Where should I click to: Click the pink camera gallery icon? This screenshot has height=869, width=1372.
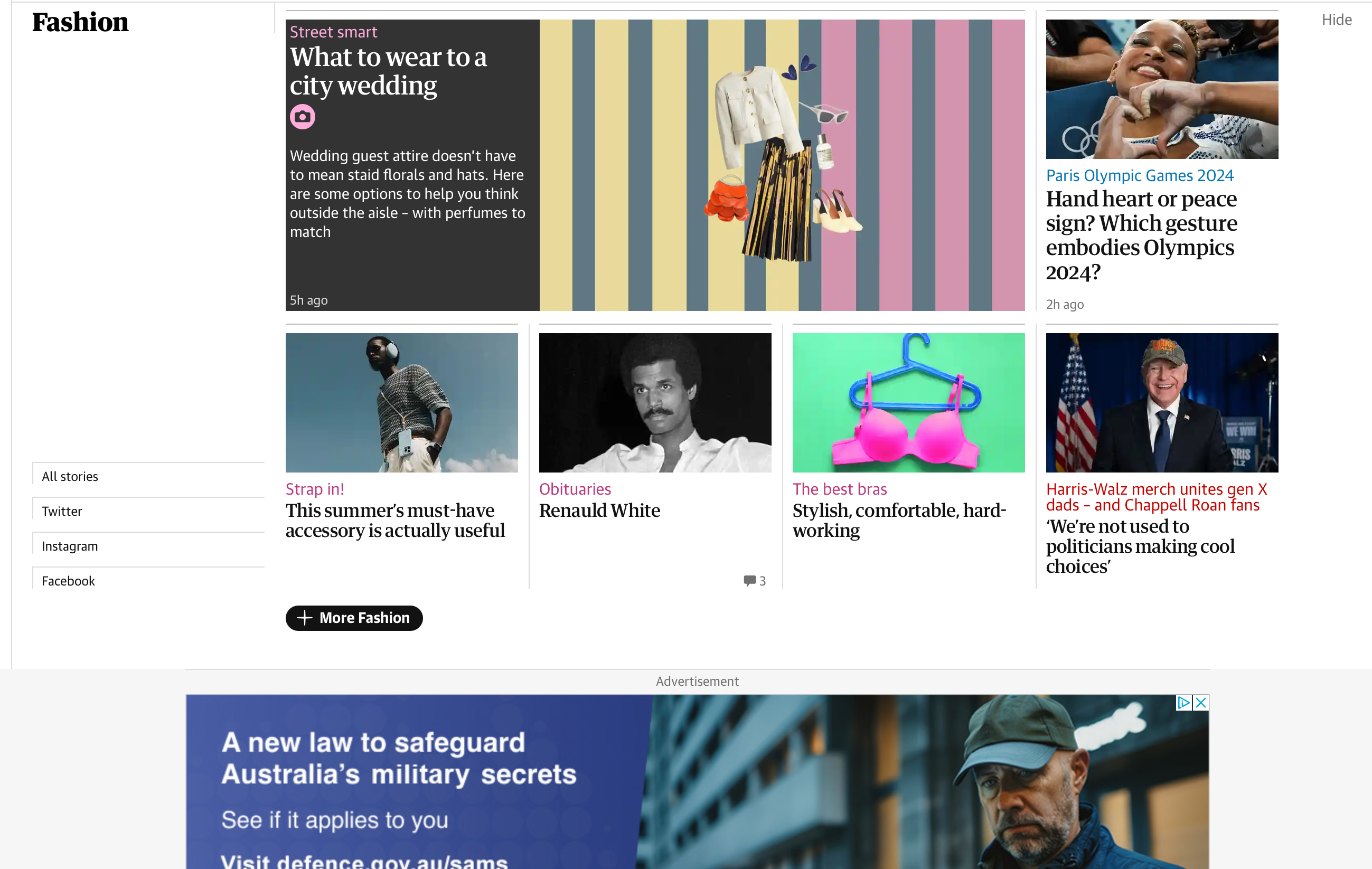(x=302, y=117)
